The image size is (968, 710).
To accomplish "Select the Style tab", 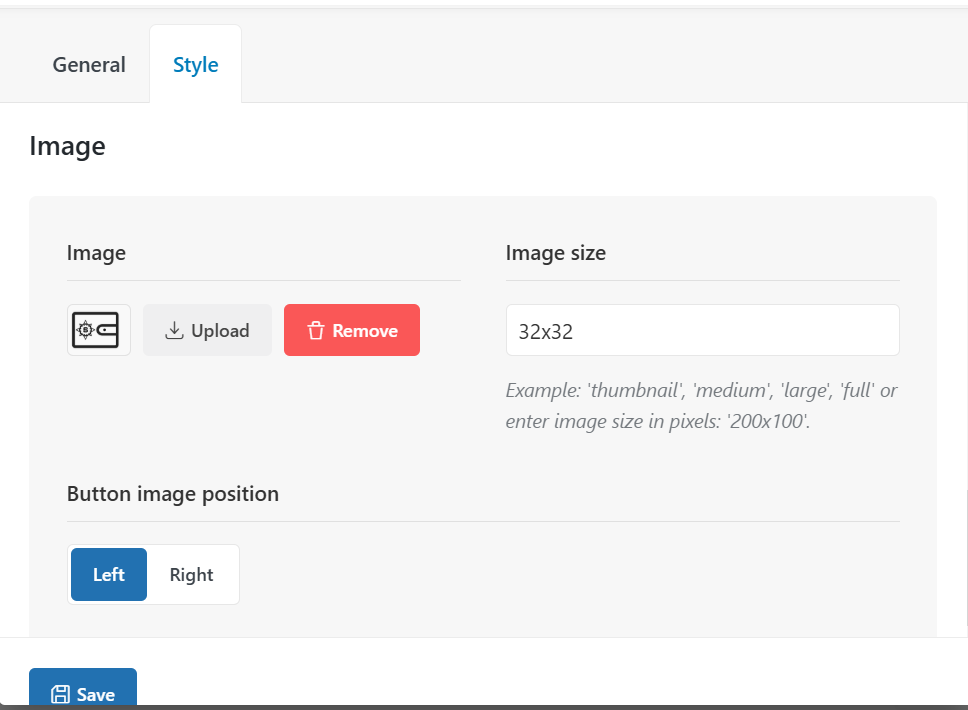I will pos(196,65).
